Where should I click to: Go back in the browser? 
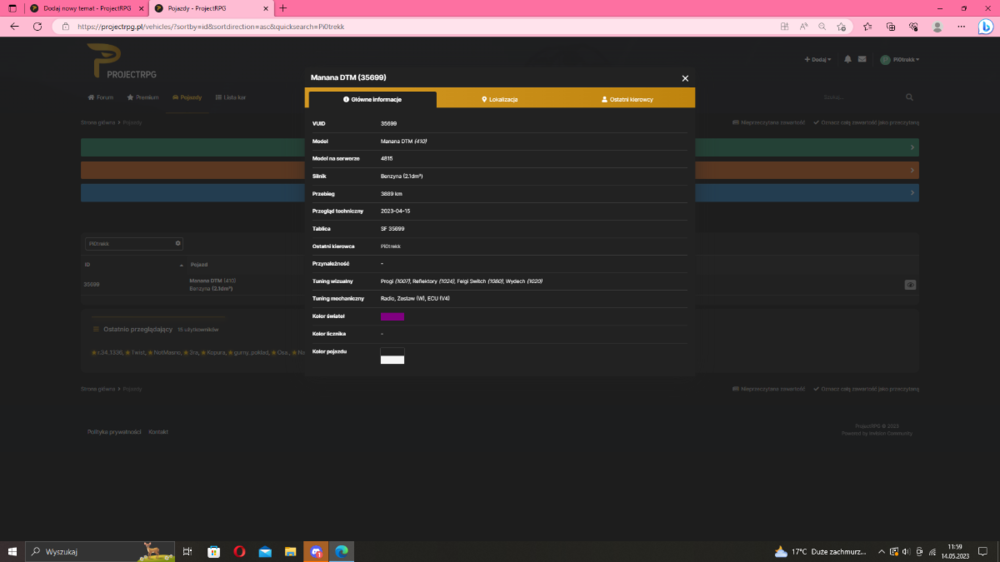15,27
